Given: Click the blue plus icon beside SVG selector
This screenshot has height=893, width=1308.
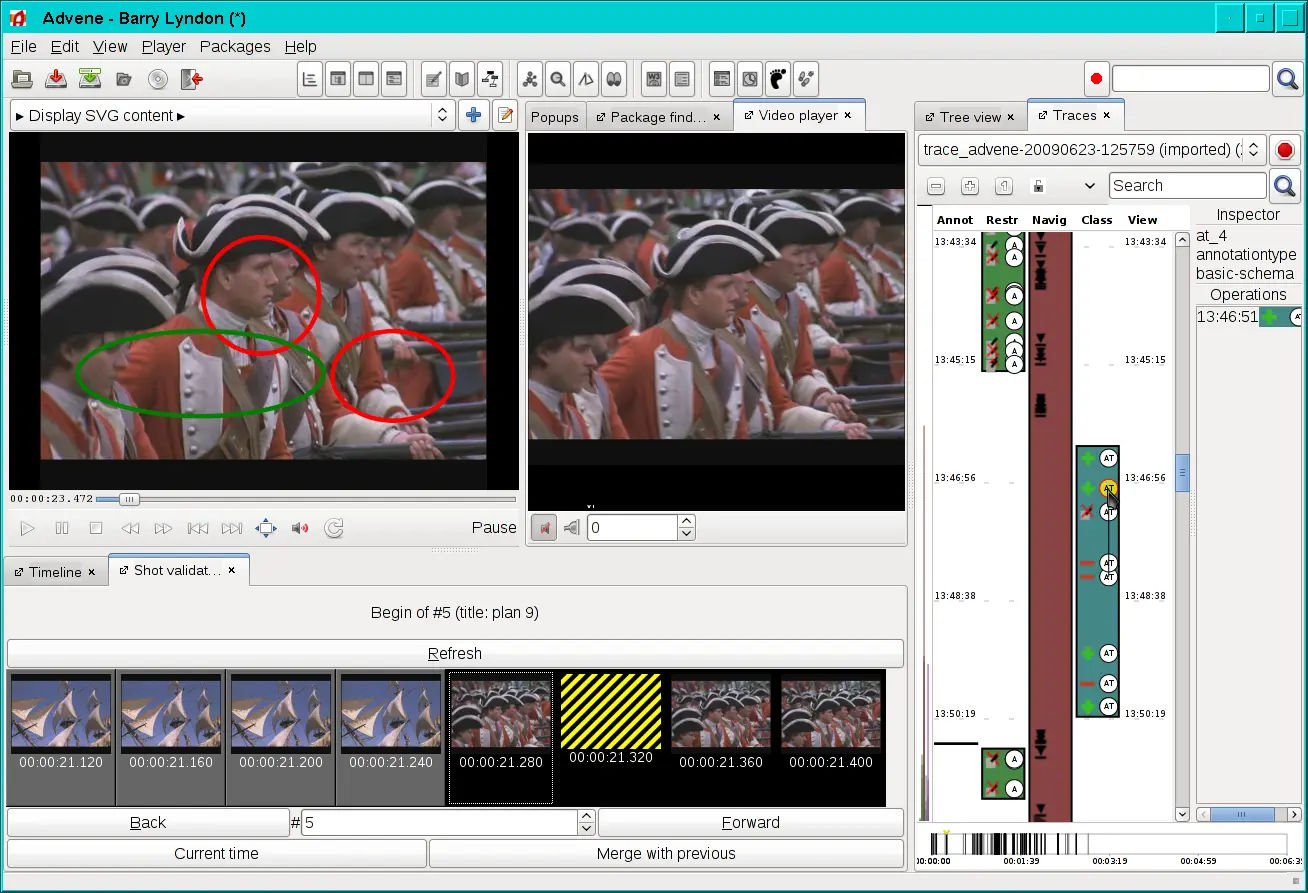Looking at the screenshot, I should tap(474, 115).
